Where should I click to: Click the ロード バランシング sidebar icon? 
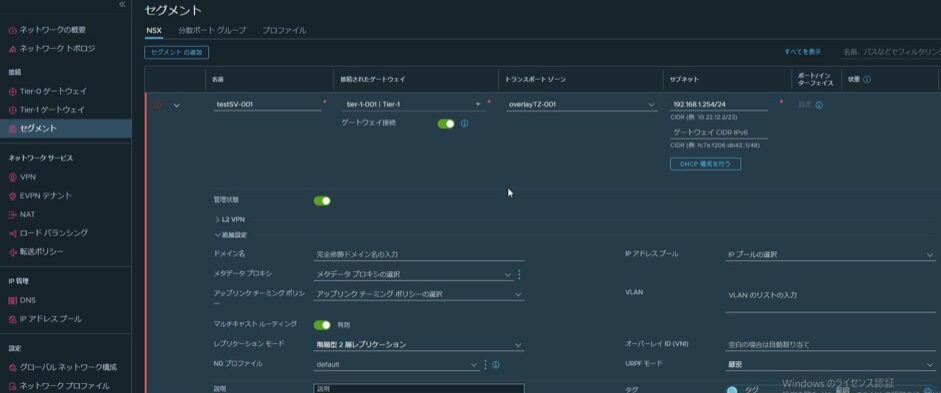13,233
